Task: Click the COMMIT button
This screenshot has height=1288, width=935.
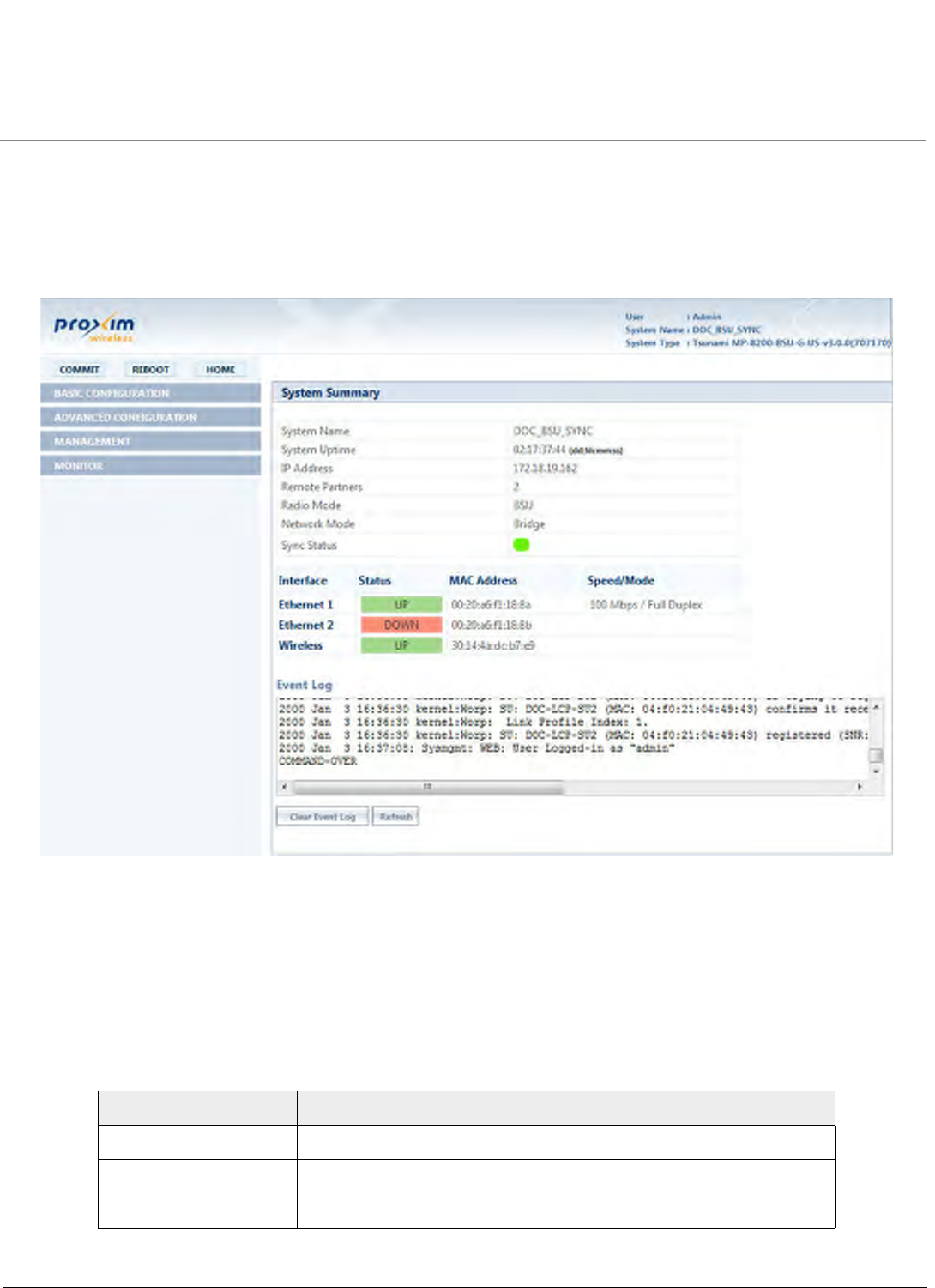Action: pos(80,370)
